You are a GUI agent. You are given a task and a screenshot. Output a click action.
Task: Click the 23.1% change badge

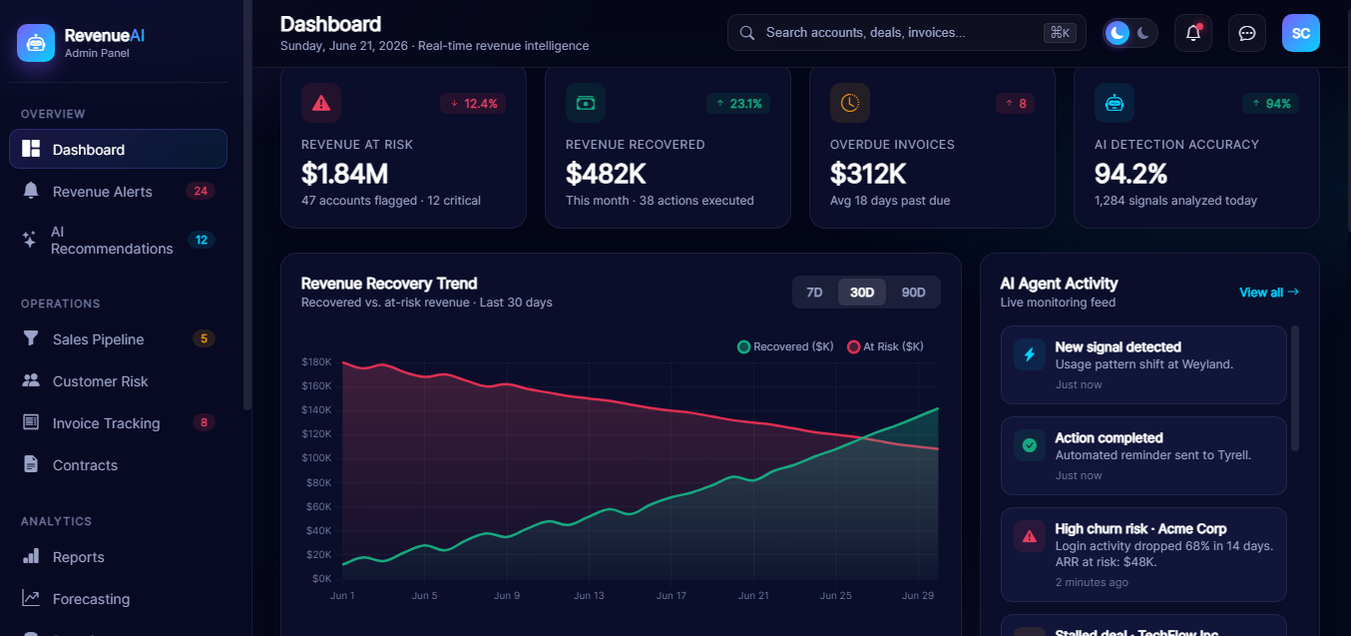[738, 103]
